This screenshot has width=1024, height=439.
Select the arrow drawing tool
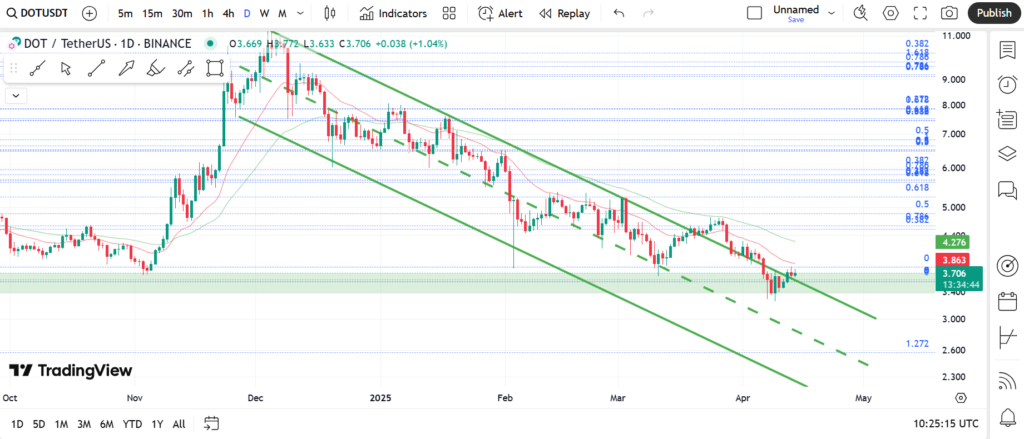pyautogui.click(x=126, y=68)
